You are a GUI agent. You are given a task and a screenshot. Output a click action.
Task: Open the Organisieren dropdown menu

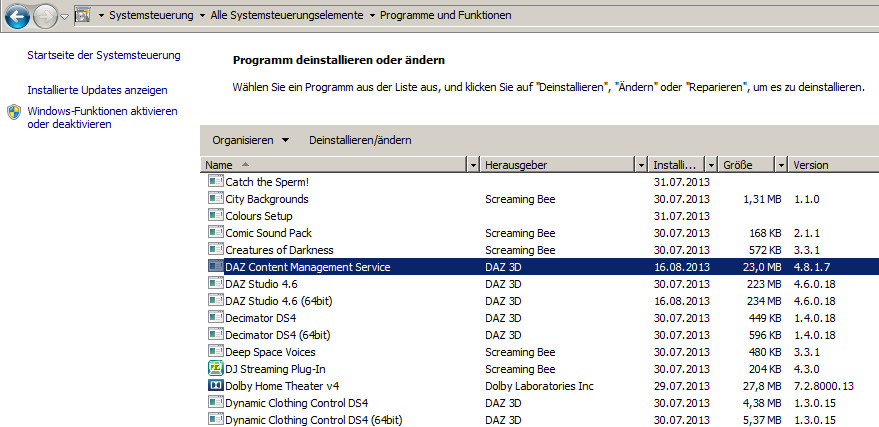pos(250,140)
